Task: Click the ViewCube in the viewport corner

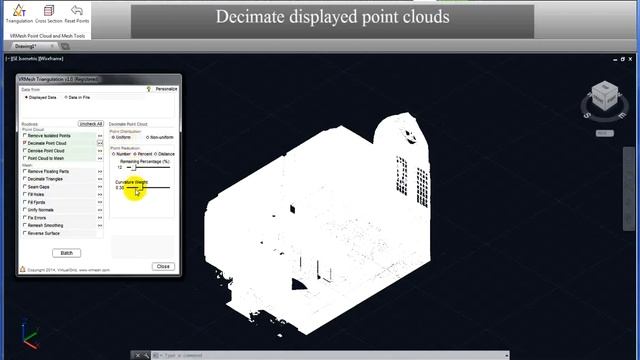Action: (x=604, y=96)
